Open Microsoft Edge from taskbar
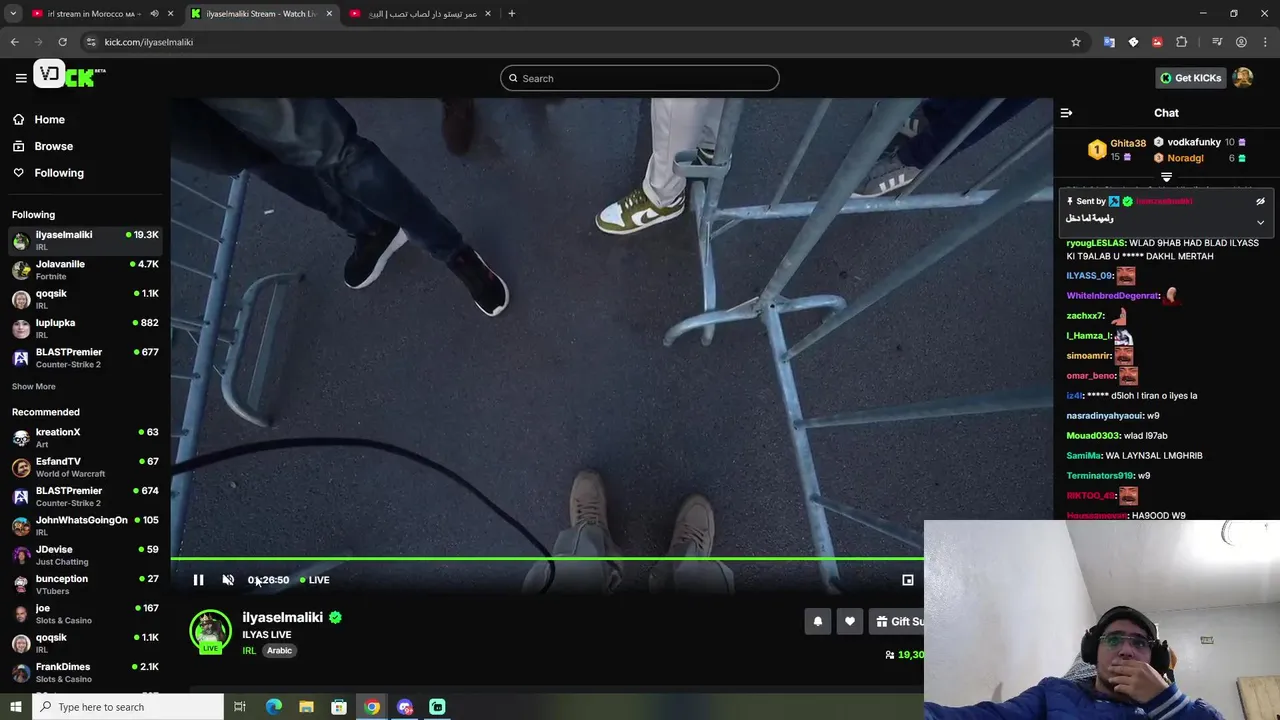Image resolution: width=1280 pixels, height=720 pixels. point(274,707)
